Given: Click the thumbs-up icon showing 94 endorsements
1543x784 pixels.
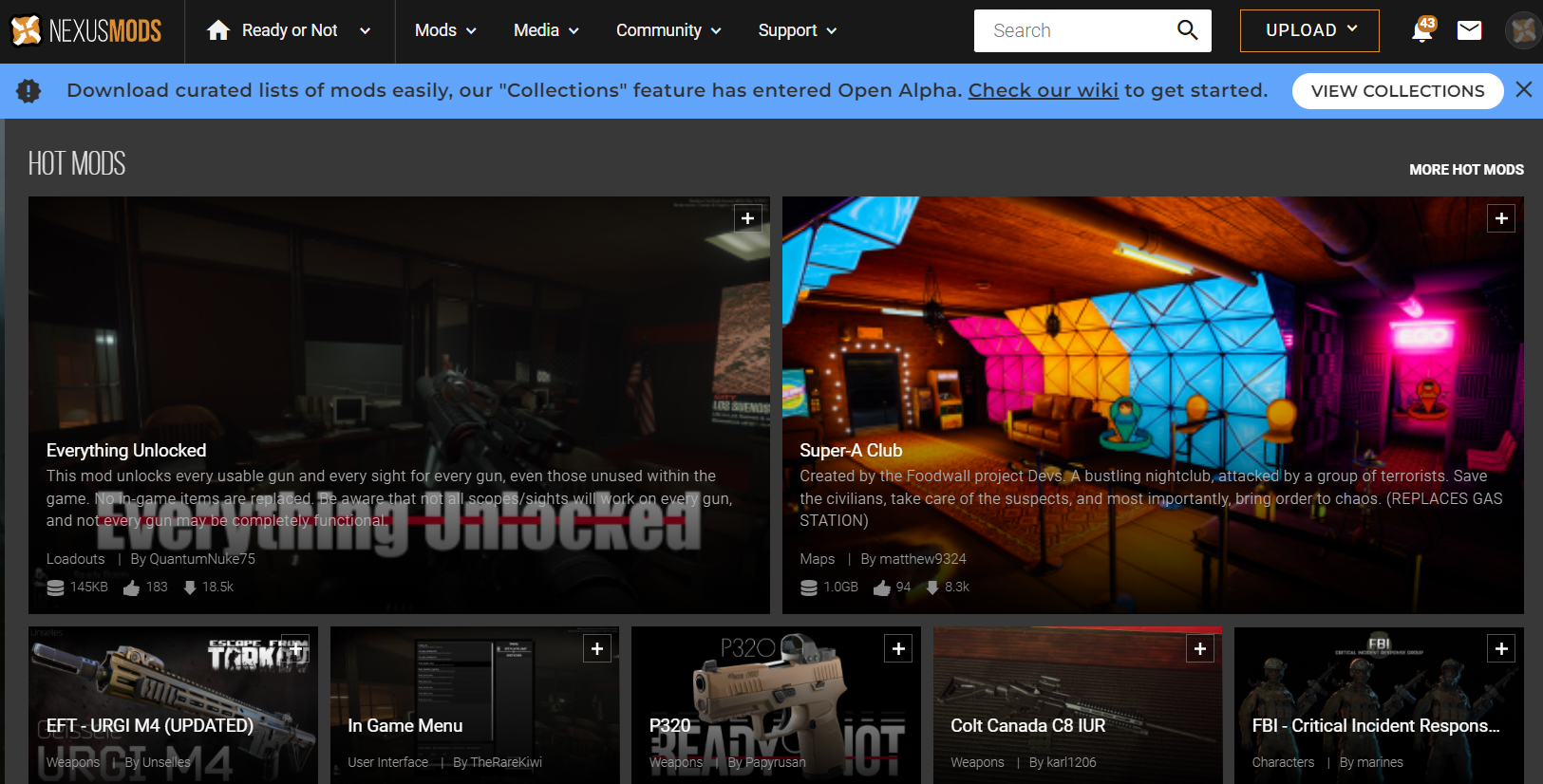Looking at the screenshot, I should coord(882,588).
